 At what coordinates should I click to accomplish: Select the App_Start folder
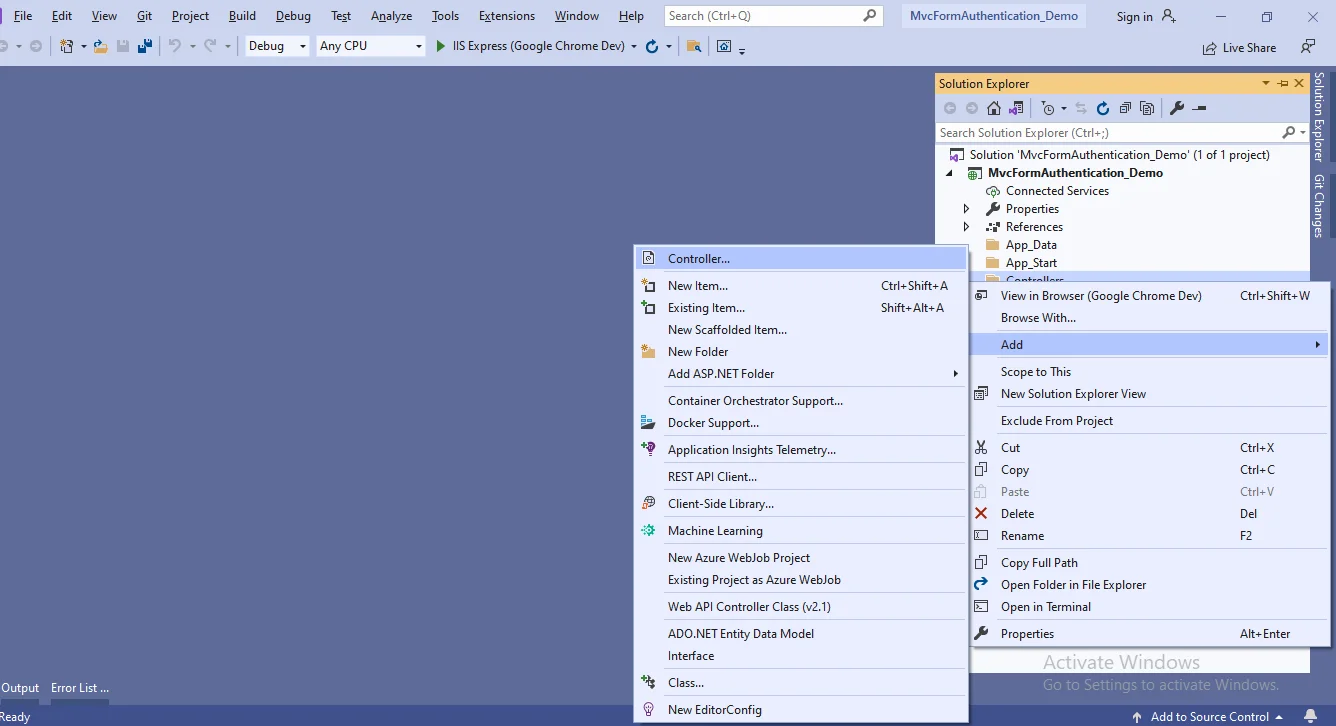coord(1031,263)
